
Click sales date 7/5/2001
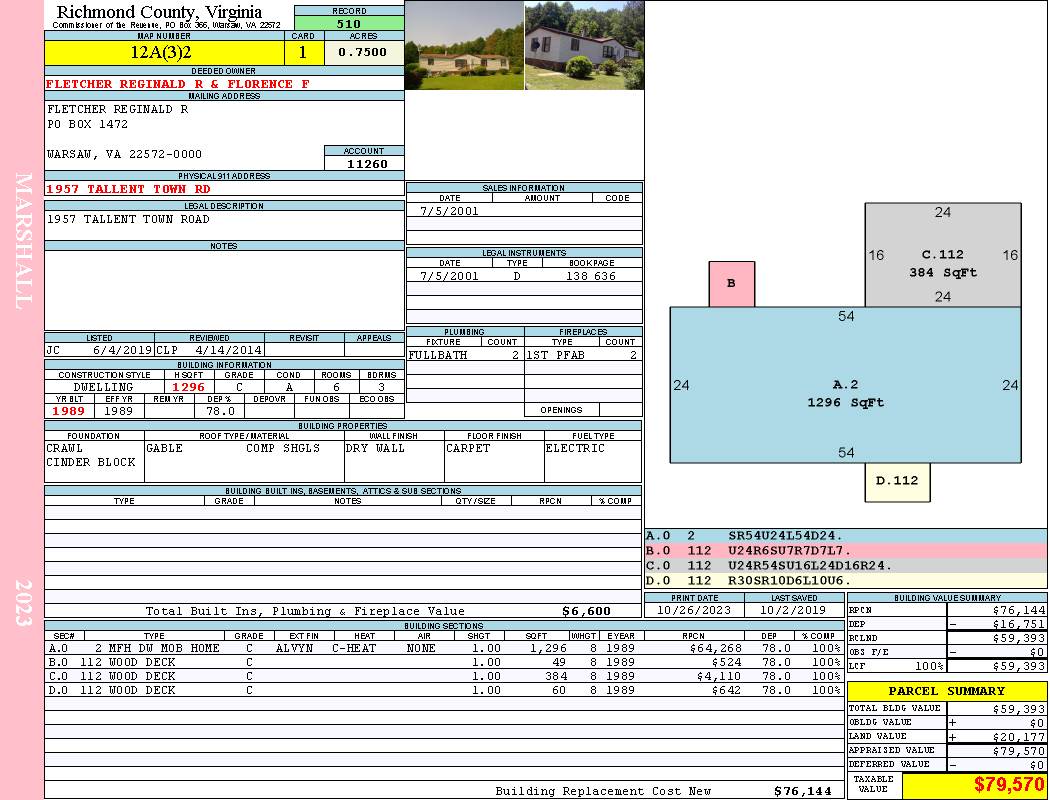point(449,211)
